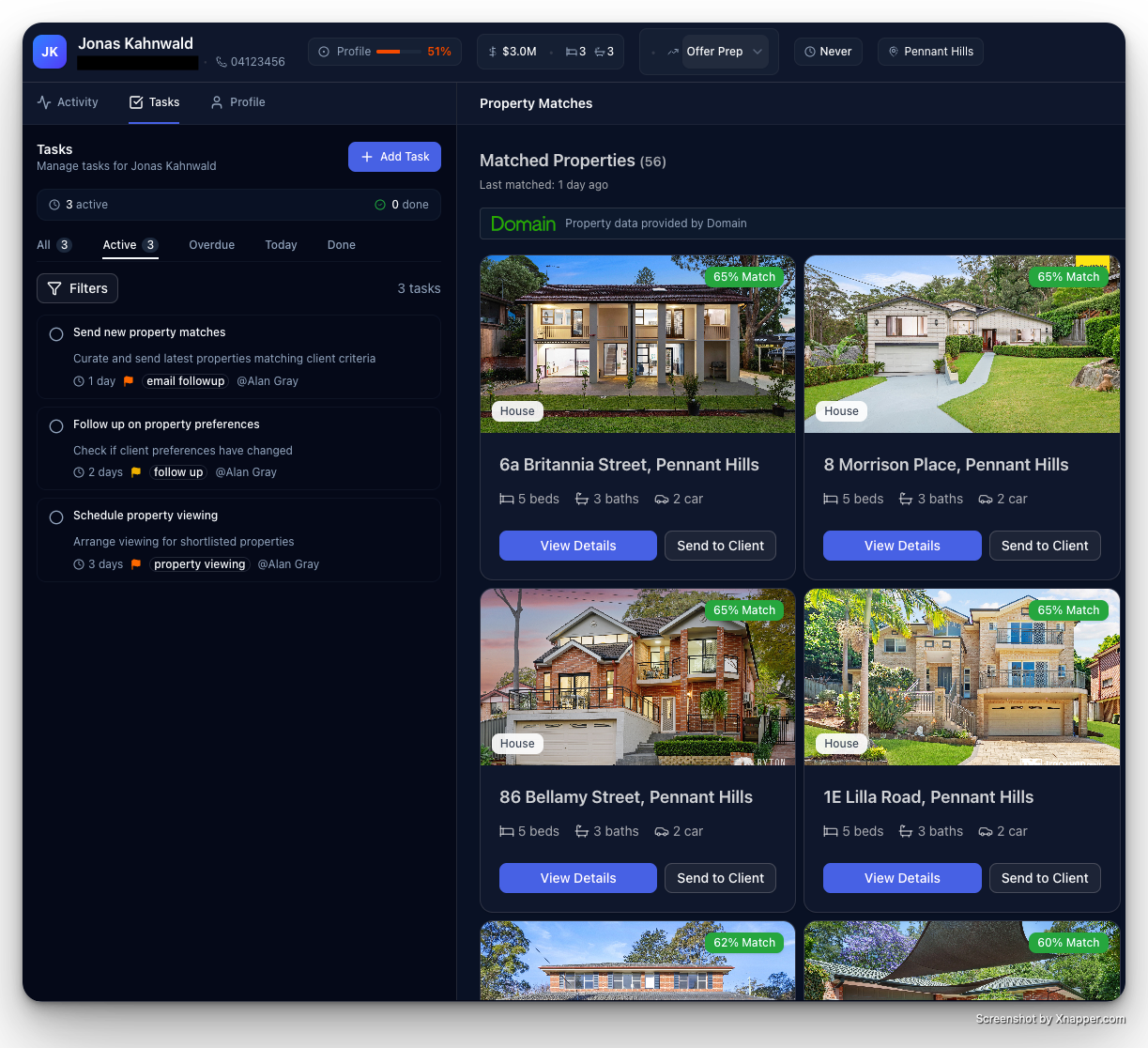Click the orange flag icon on email followup task
Image resolution: width=1148 pixels, height=1048 pixels.
(128, 381)
